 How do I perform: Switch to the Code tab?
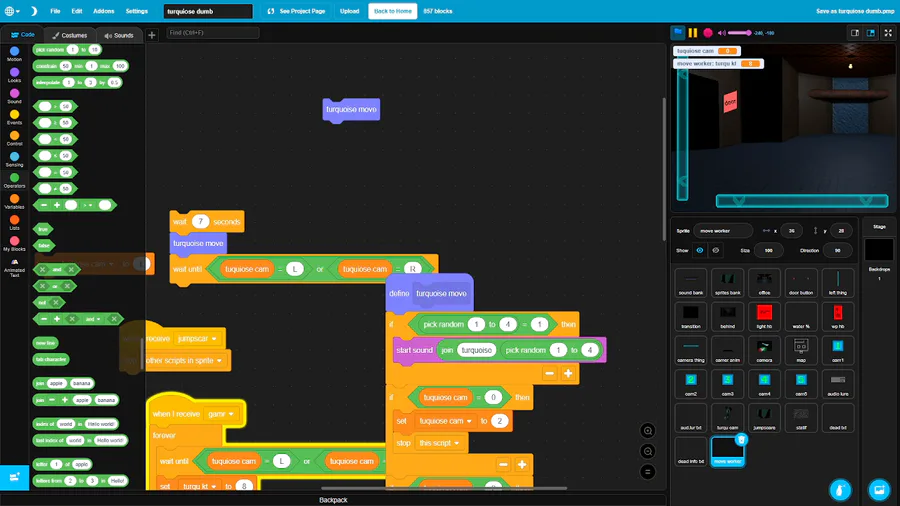point(23,34)
